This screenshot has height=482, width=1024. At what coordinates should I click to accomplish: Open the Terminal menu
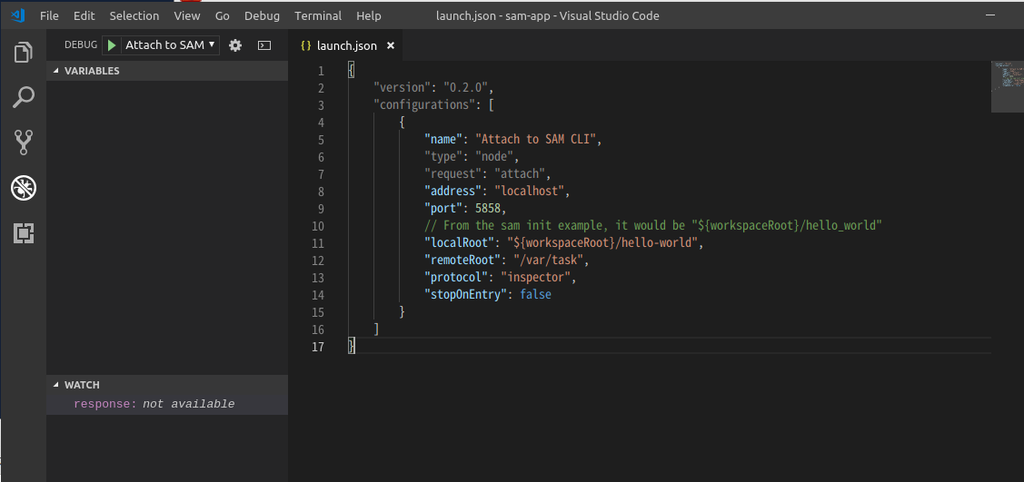click(318, 16)
